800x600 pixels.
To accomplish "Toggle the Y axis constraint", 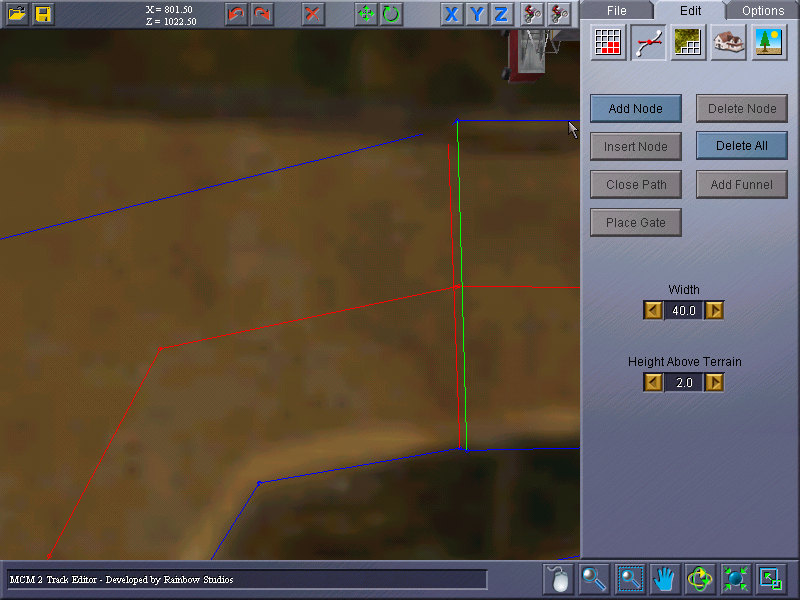I will coord(477,14).
